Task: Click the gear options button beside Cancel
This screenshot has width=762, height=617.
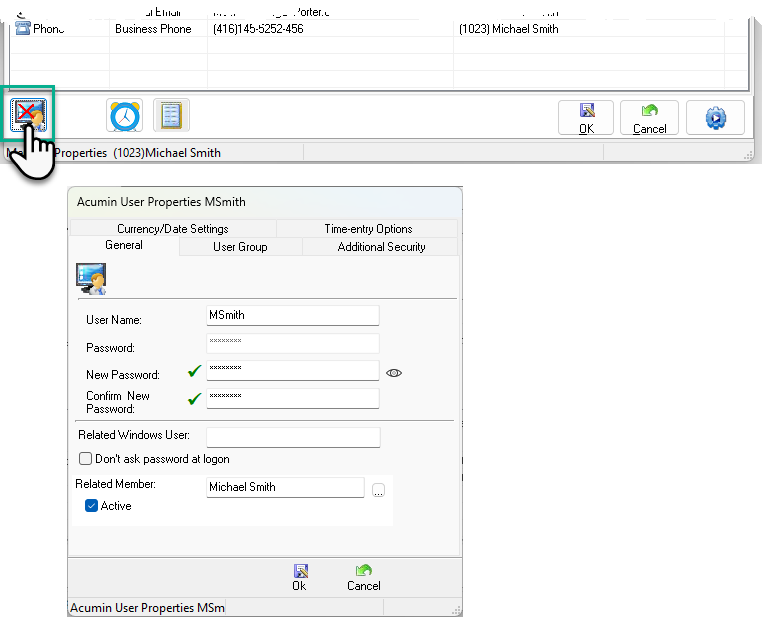Action: pyautogui.click(x=715, y=118)
